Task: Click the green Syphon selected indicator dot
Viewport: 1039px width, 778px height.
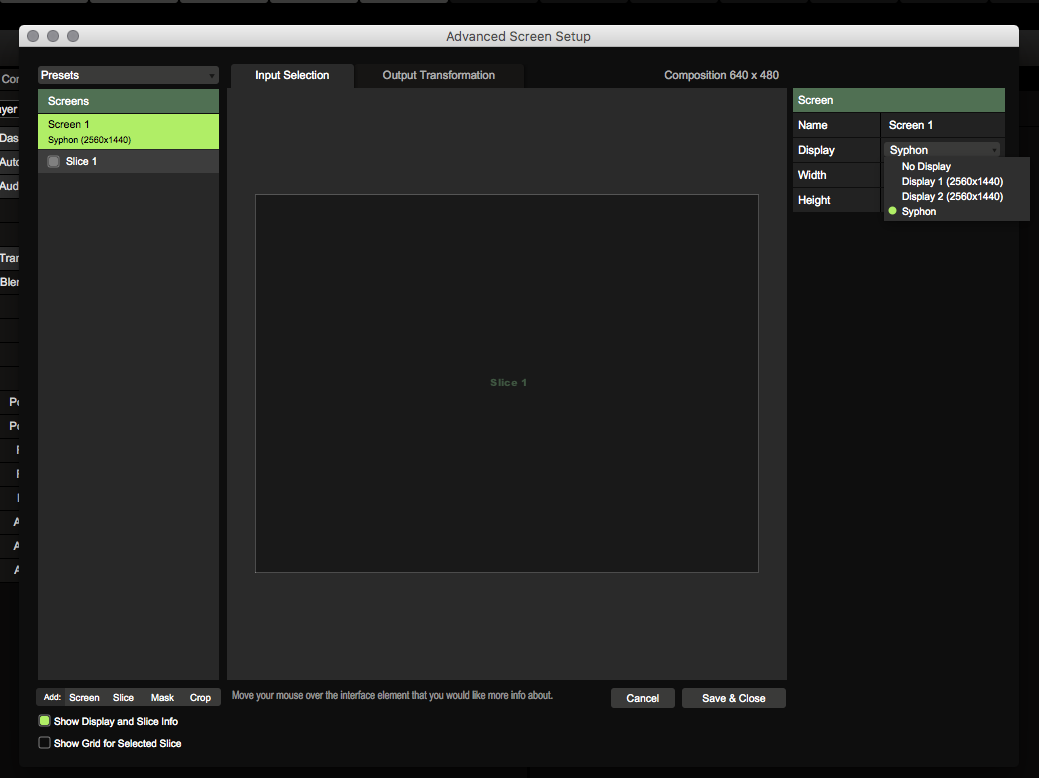Action: coord(892,211)
